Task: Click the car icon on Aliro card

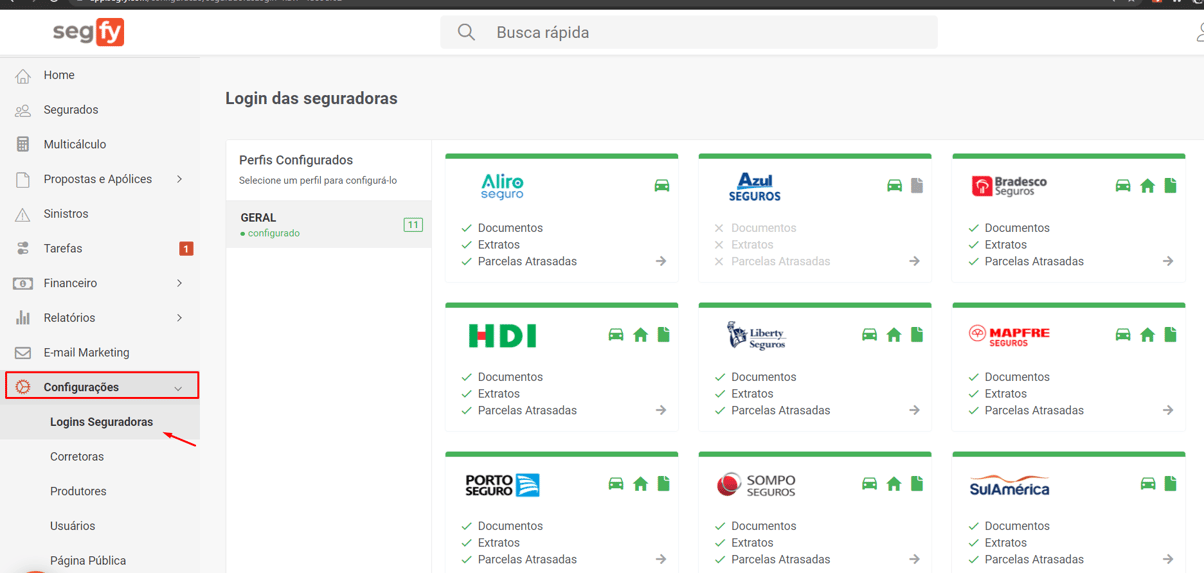Action: [662, 186]
